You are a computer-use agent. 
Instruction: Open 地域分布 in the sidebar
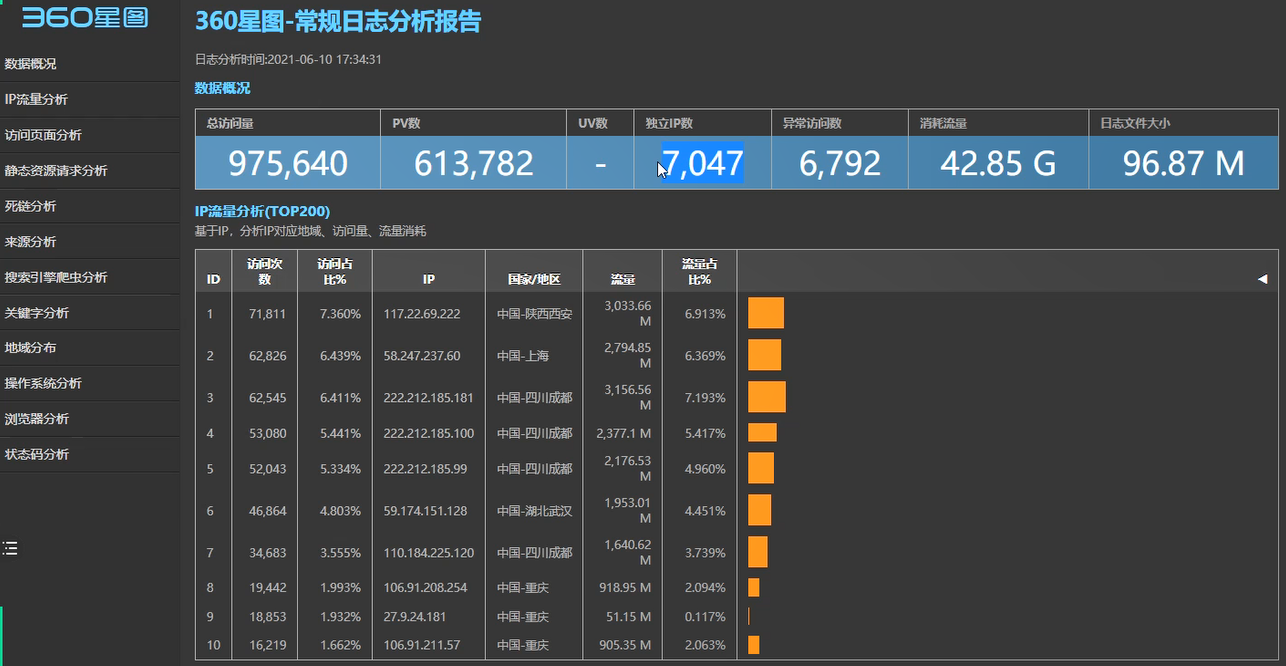point(31,348)
